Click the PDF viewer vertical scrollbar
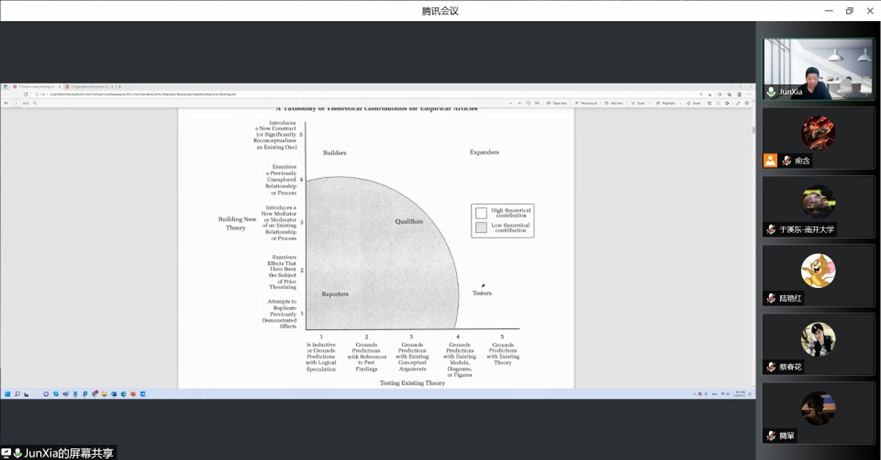Screen dimensions: 881x460 752,129
